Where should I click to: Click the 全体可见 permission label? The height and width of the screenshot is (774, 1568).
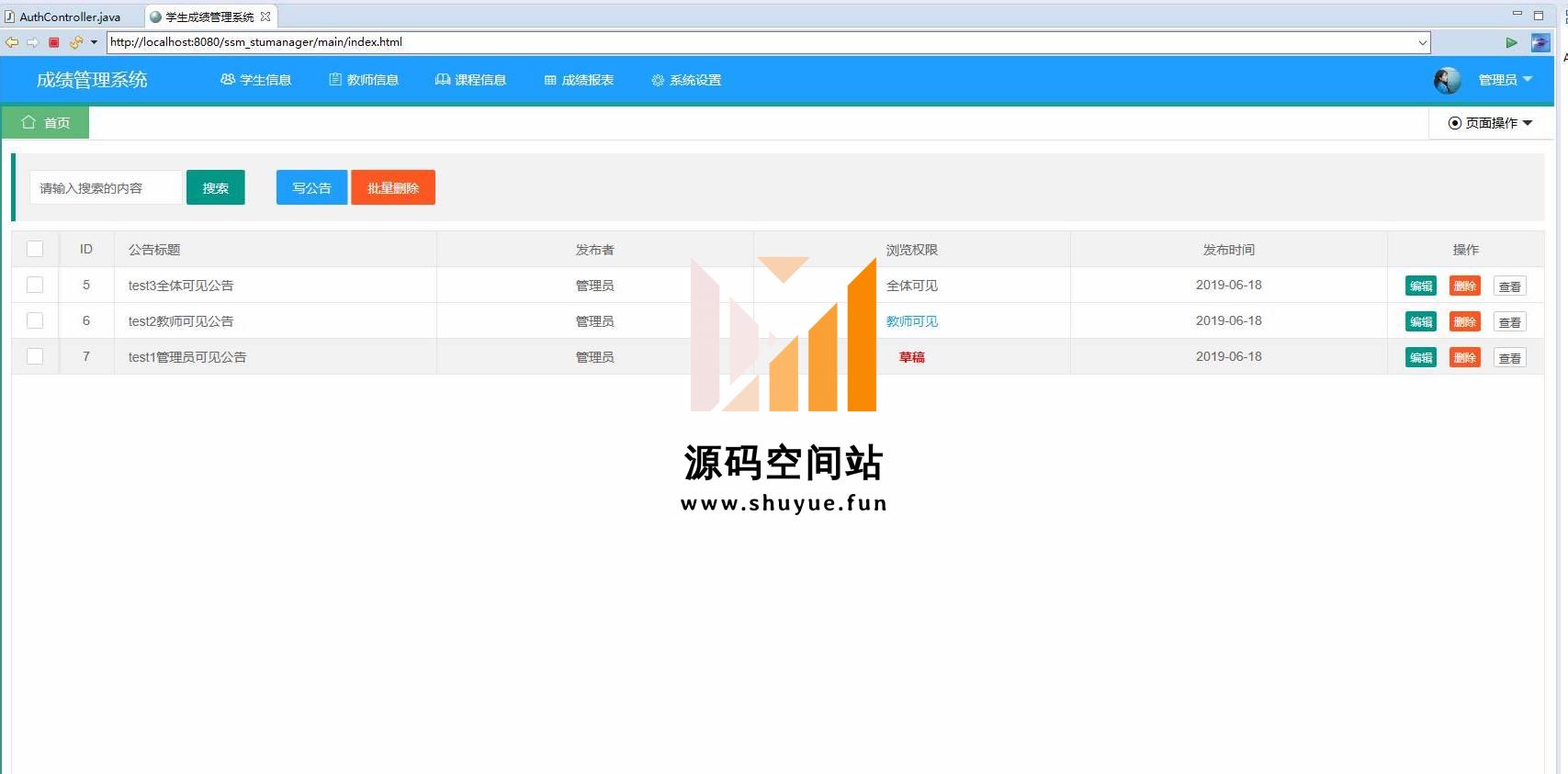pos(912,286)
